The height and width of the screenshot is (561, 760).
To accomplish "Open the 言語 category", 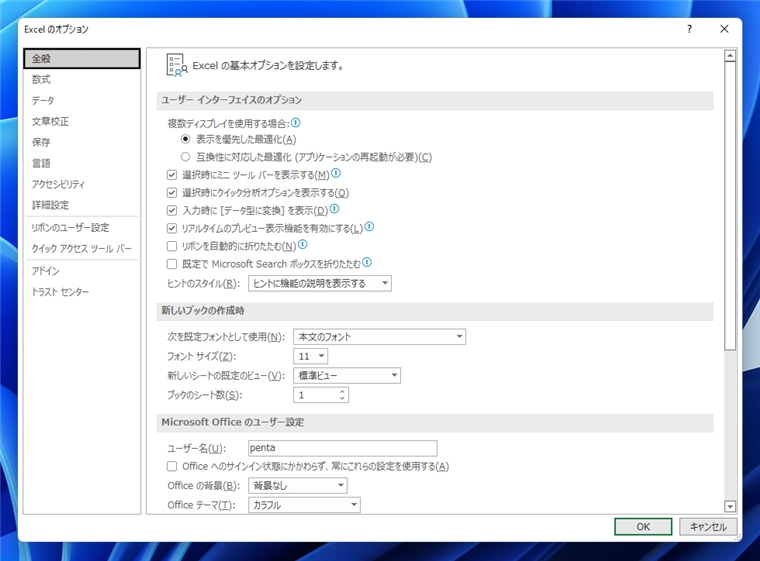I will 82,163.
